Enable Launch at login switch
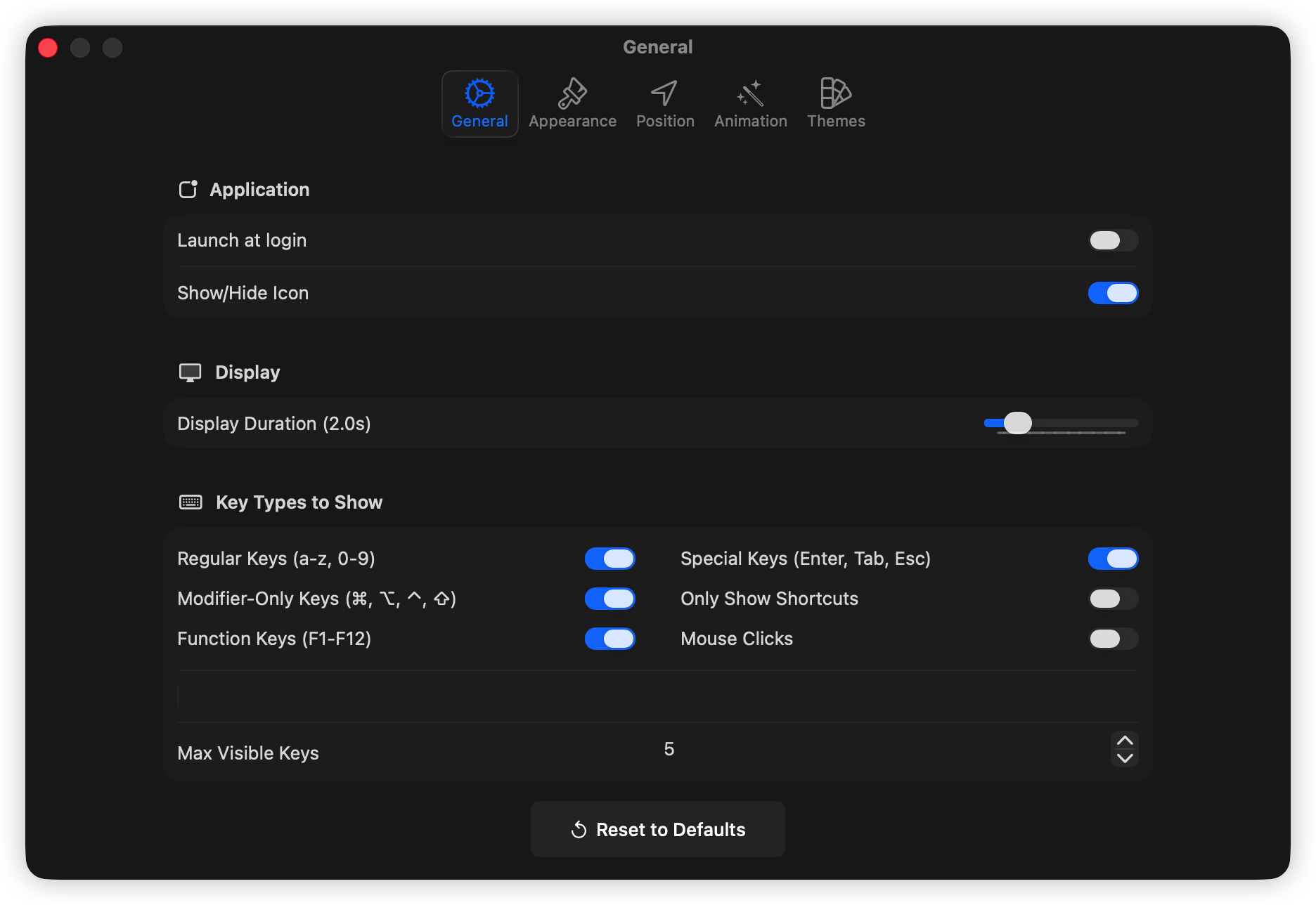Screen dimensions: 1316x905 [x=1113, y=240]
